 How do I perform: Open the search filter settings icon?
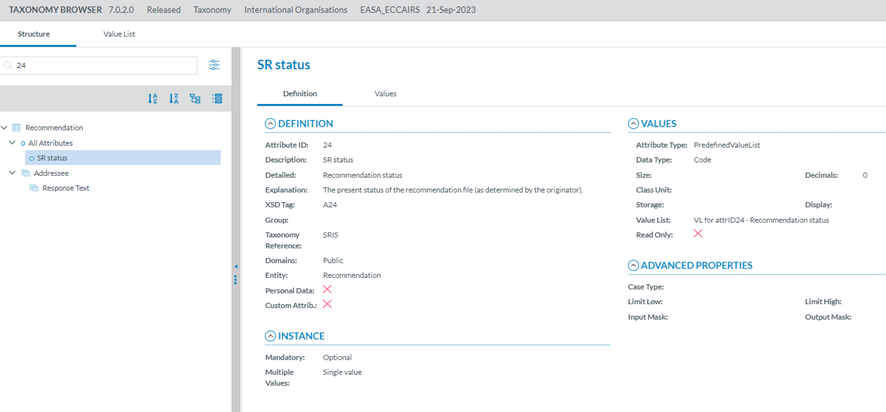(x=215, y=65)
